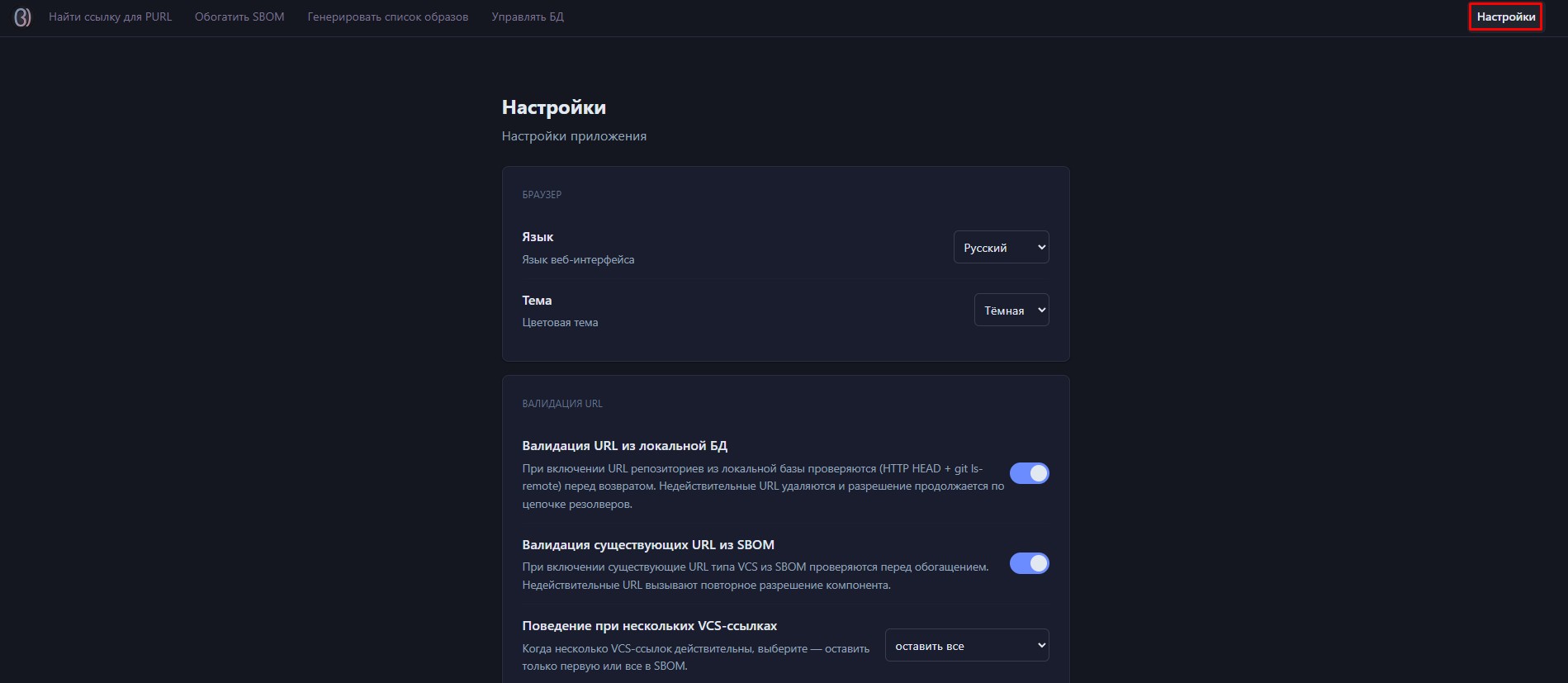Open the 'оставить все' VCS behavior dropdown
The width and height of the screenshot is (1568, 683).
[967, 645]
